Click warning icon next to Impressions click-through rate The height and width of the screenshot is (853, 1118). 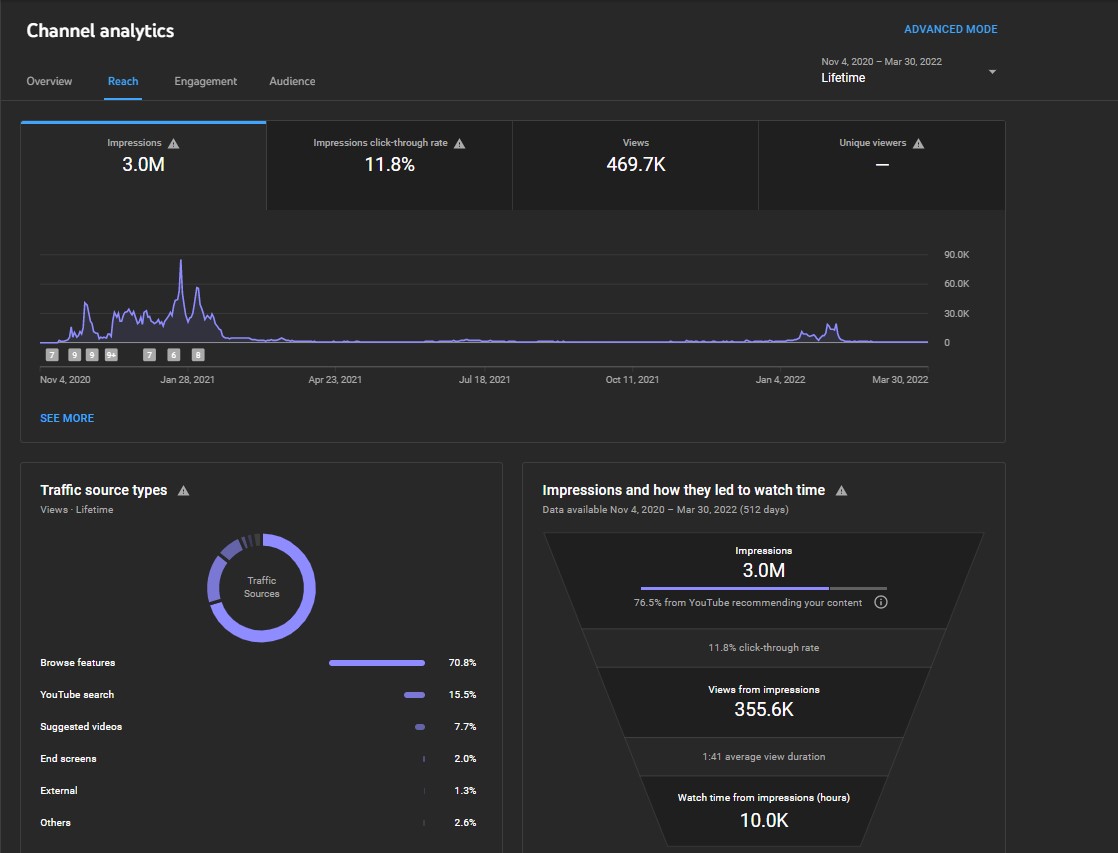(x=459, y=143)
